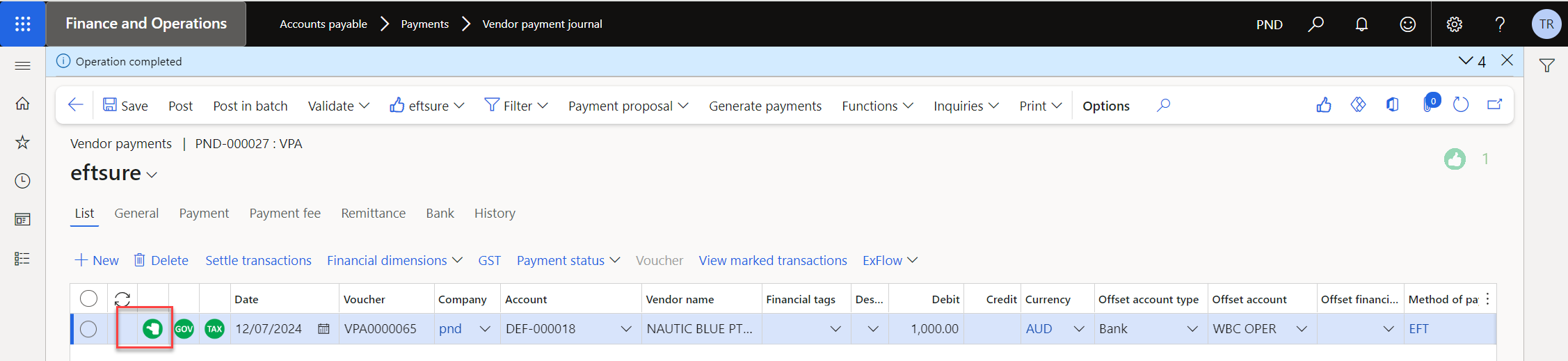This screenshot has height=361, width=1568.
Task: Open the search magnifier in top bar
Action: coord(1315,24)
